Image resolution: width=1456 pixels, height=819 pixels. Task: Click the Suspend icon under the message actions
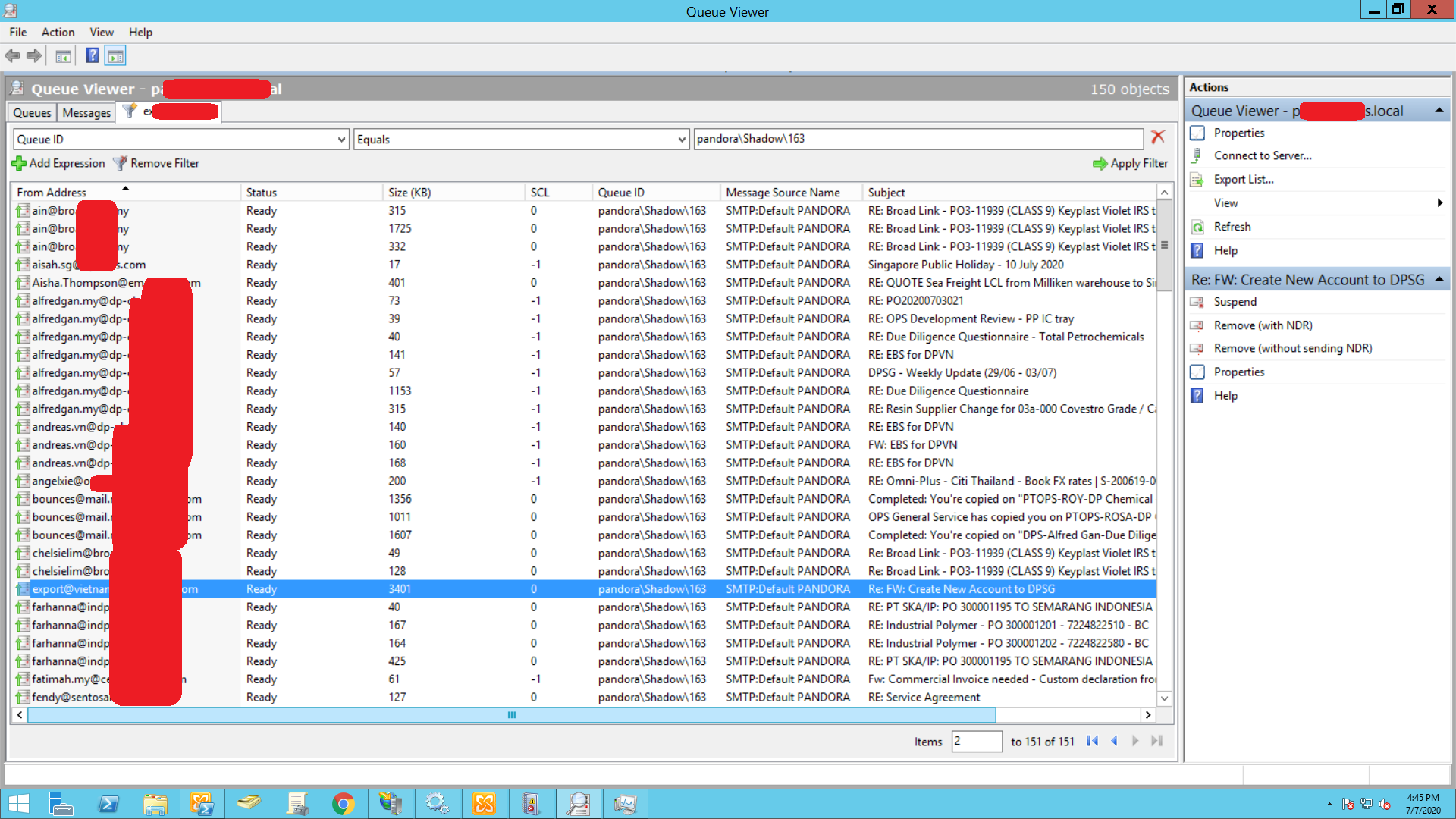(x=1197, y=301)
